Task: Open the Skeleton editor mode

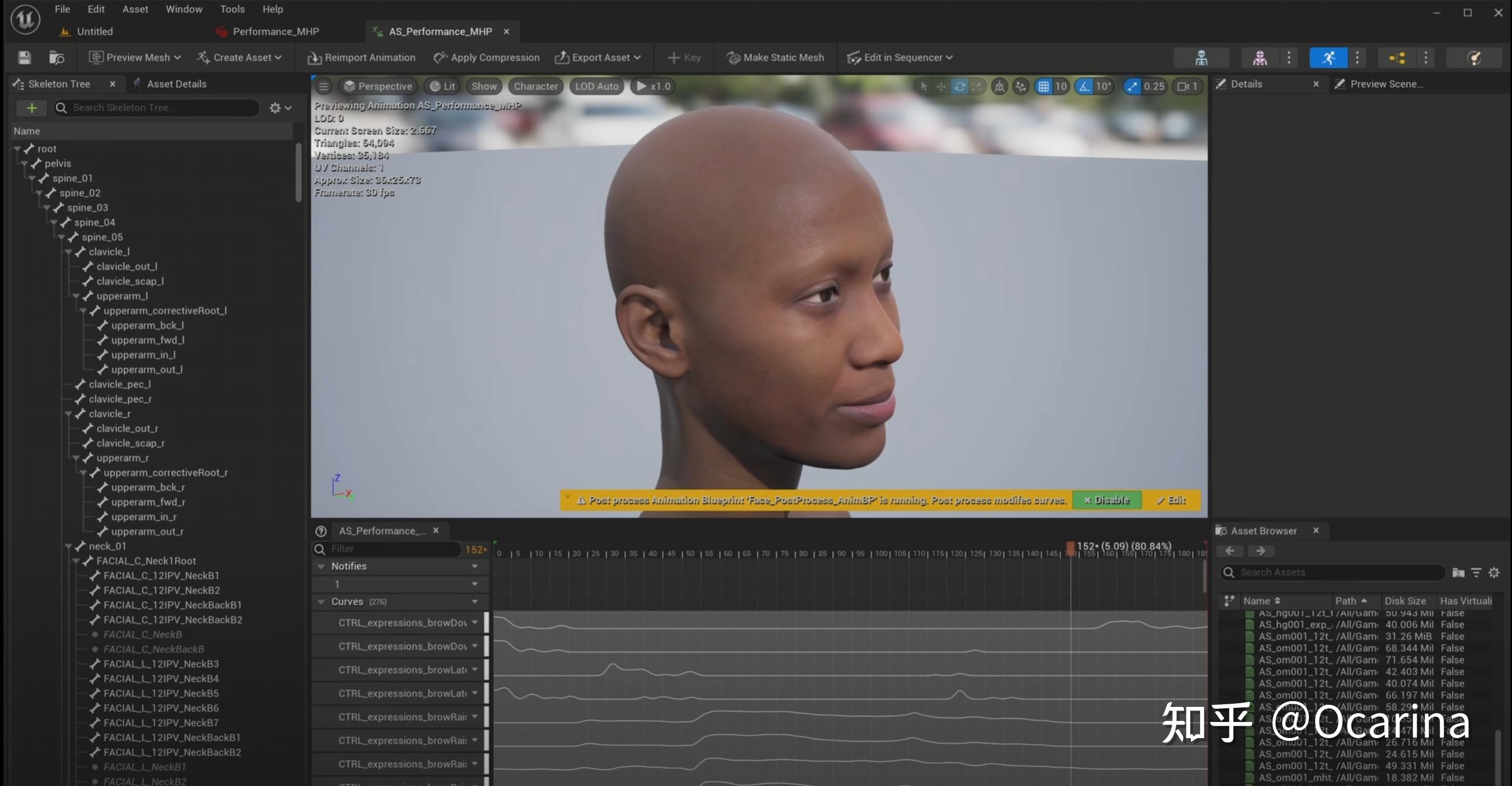Action: point(1202,57)
